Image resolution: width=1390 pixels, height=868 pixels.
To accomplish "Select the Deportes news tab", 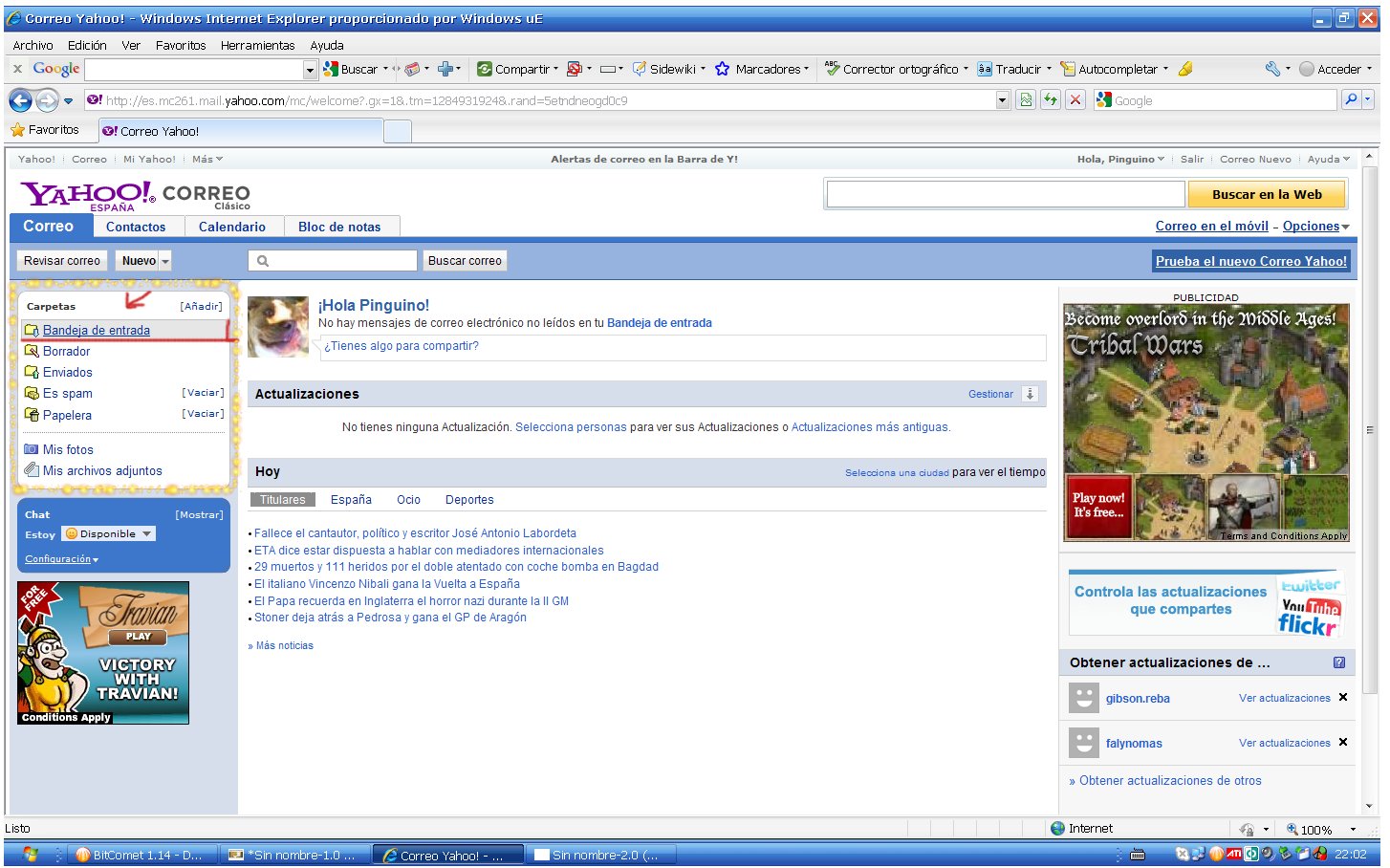I will (469, 500).
